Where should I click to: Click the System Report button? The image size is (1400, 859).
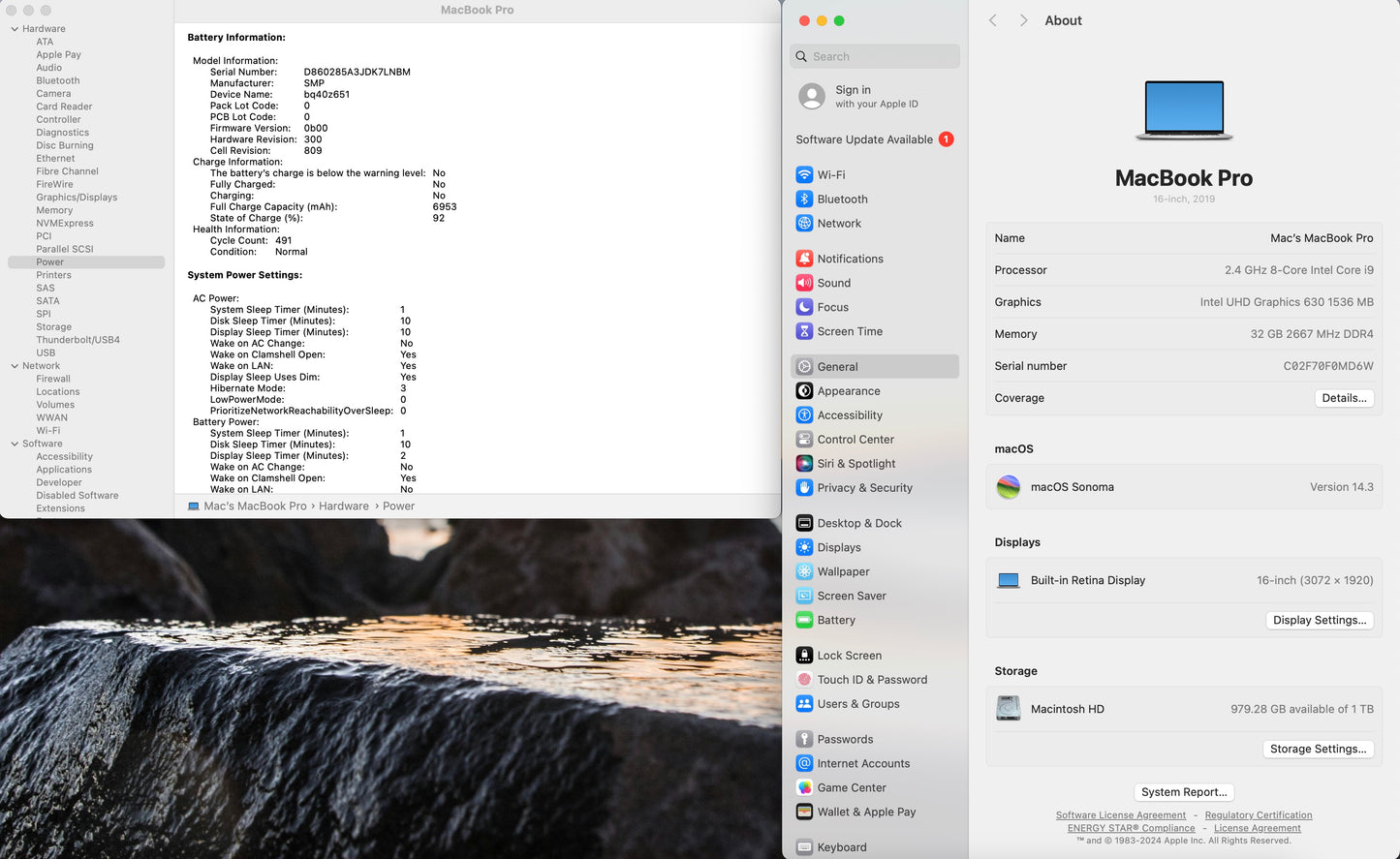click(1184, 792)
